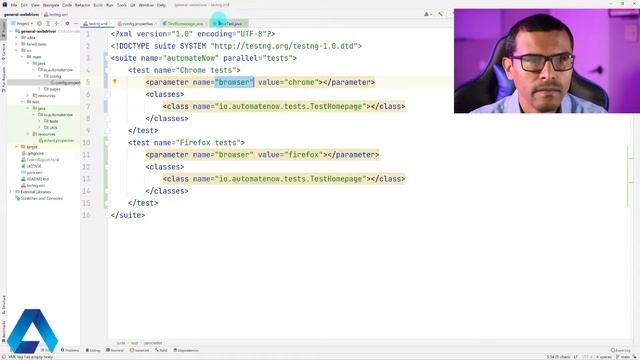The height and width of the screenshot is (360, 640).
Task: Click the select opened file target icon
Action: (x=40, y=24)
